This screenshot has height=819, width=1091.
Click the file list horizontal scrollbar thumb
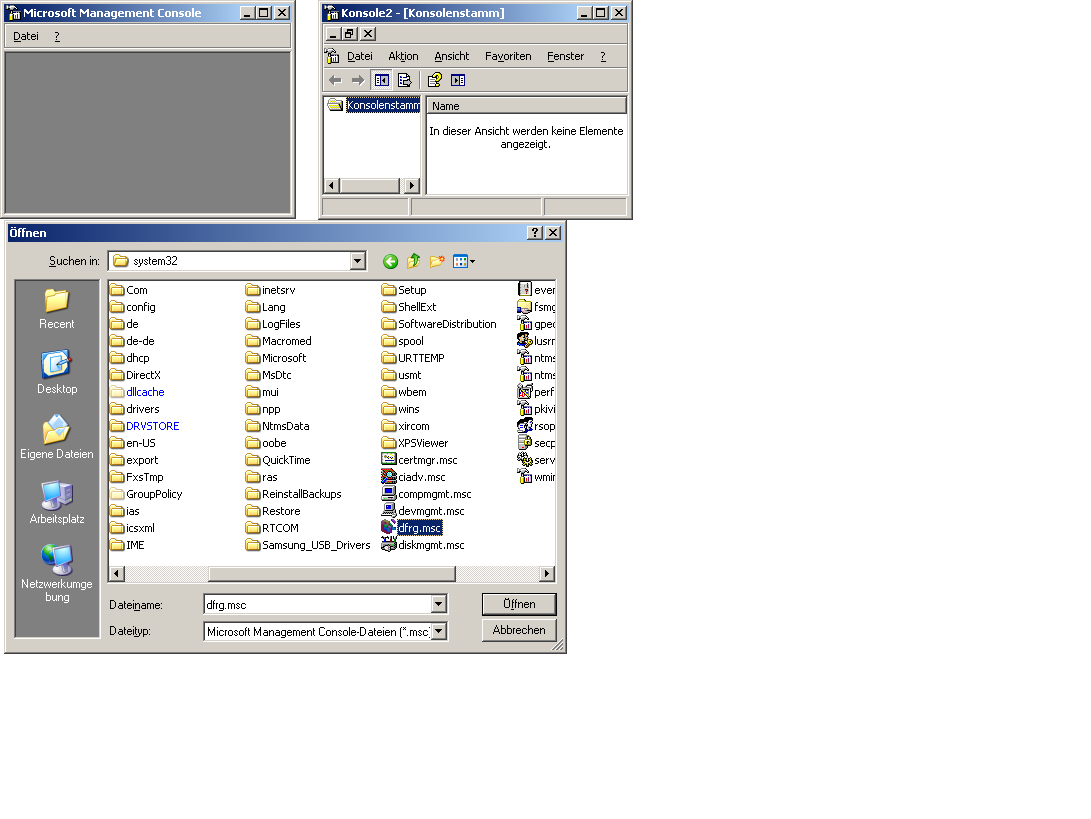(x=332, y=574)
